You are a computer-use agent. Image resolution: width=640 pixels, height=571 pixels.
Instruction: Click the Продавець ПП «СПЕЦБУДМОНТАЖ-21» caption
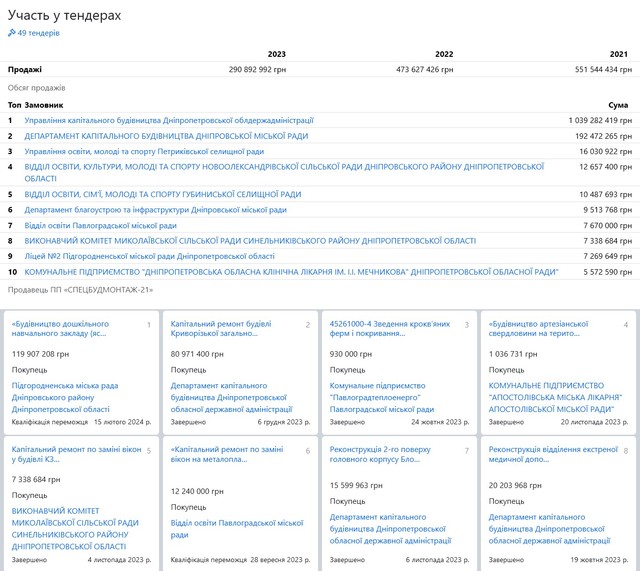[x=80, y=290]
